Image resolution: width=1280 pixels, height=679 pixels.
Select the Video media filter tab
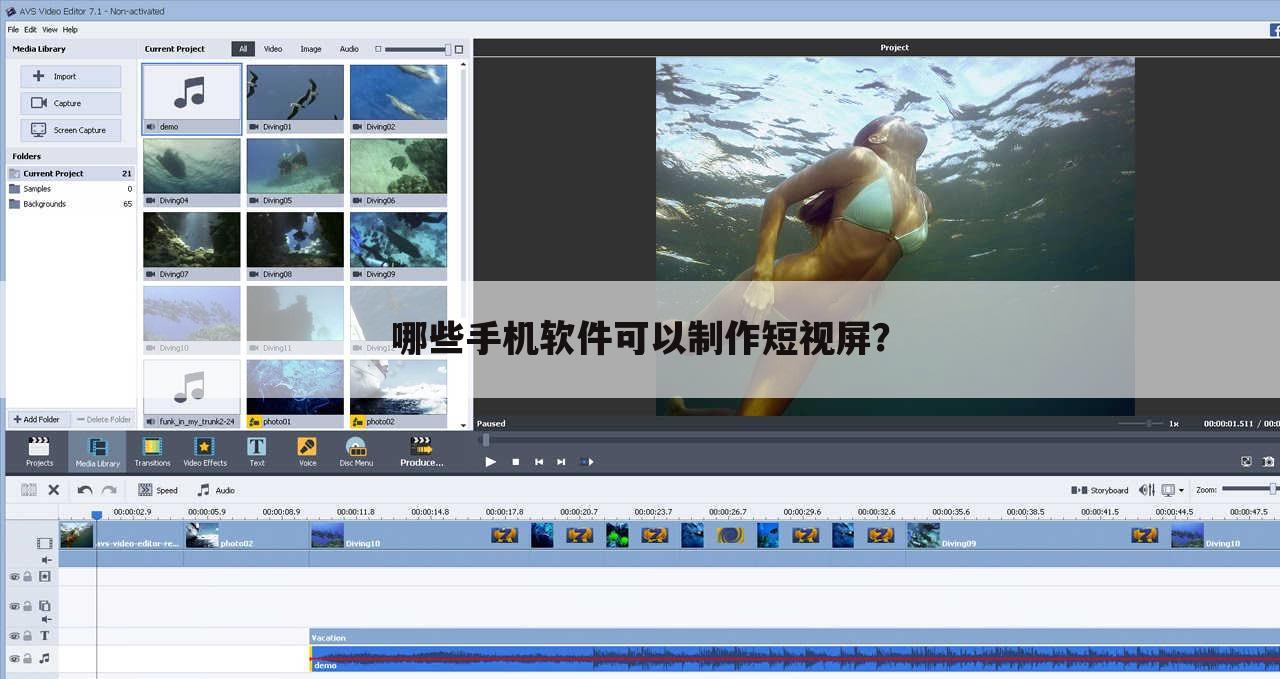273,49
